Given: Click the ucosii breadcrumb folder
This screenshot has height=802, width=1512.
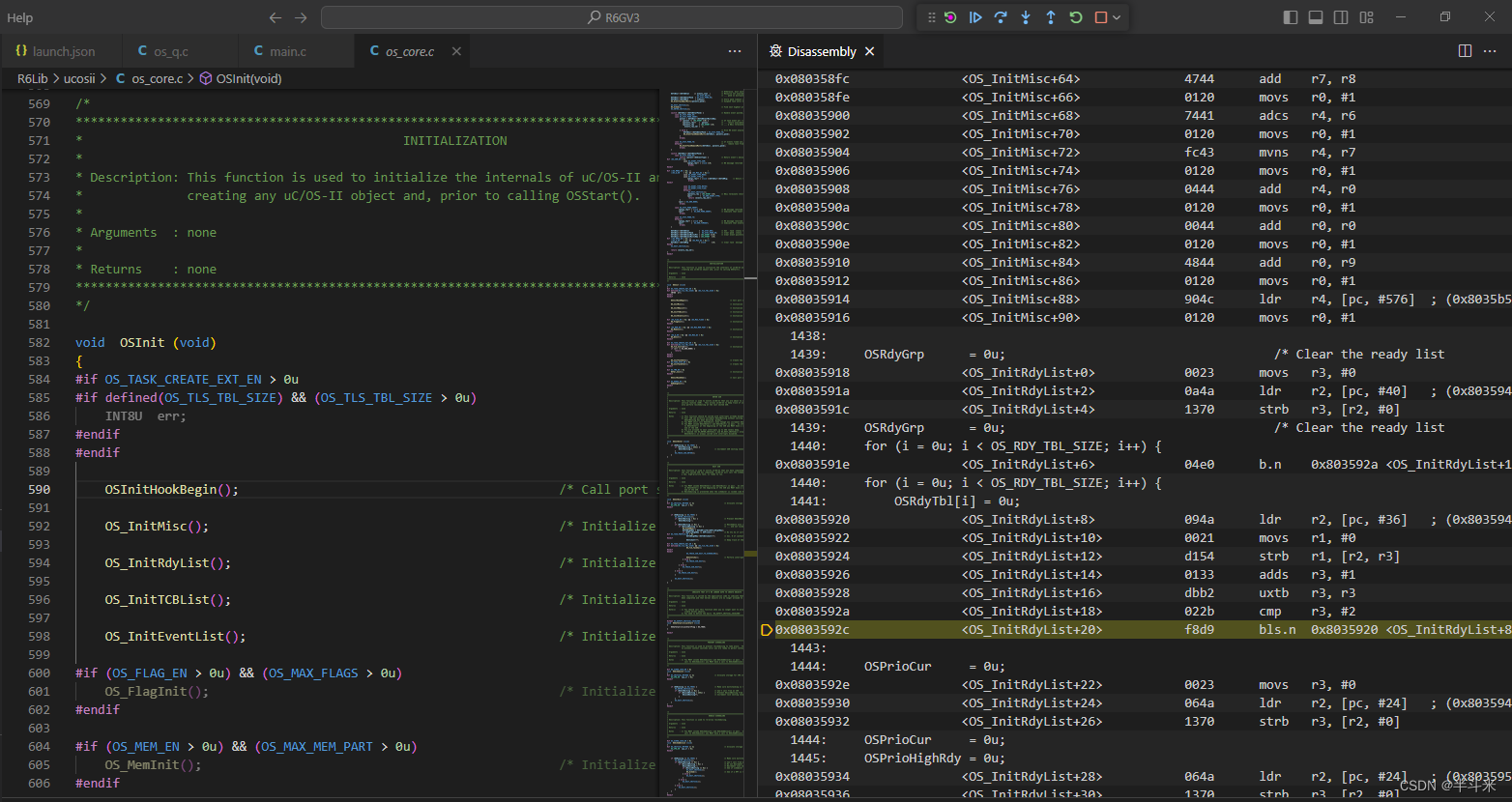Looking at the screenshot, I should [x=79, y=78].
